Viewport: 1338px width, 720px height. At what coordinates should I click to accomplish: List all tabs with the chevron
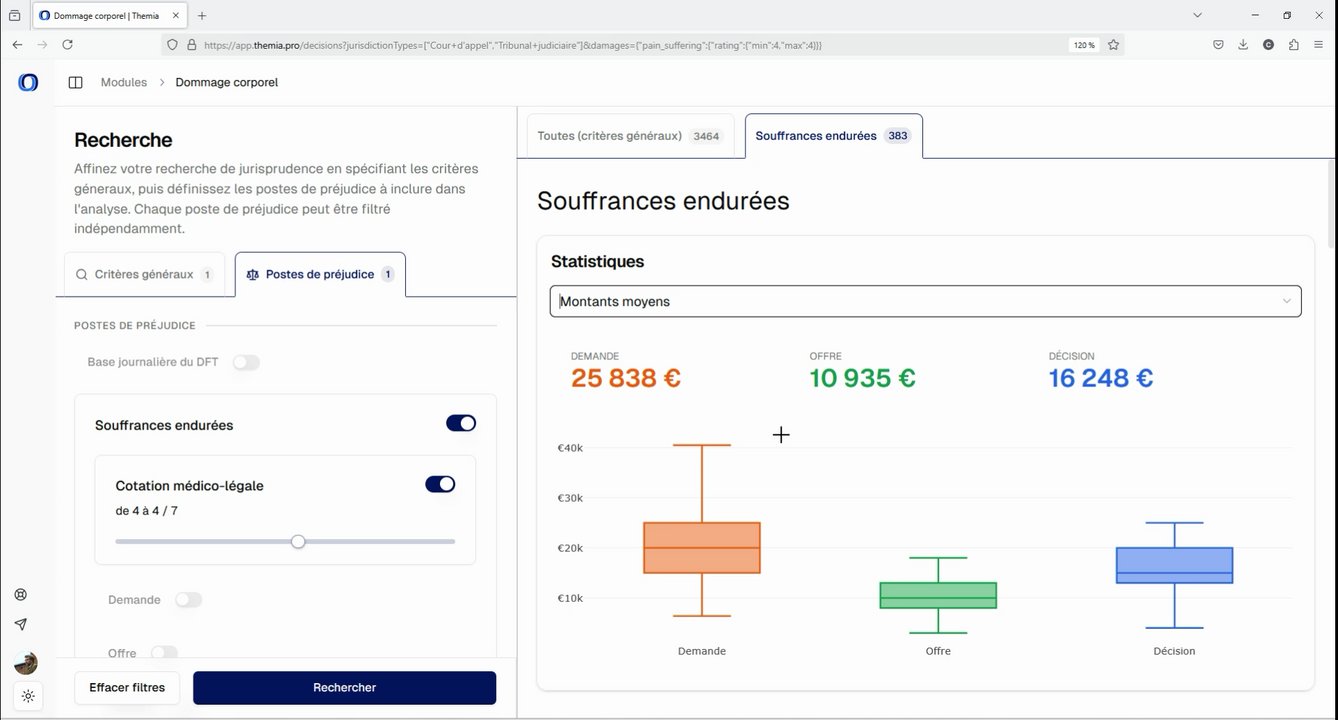coord(1198,15)
